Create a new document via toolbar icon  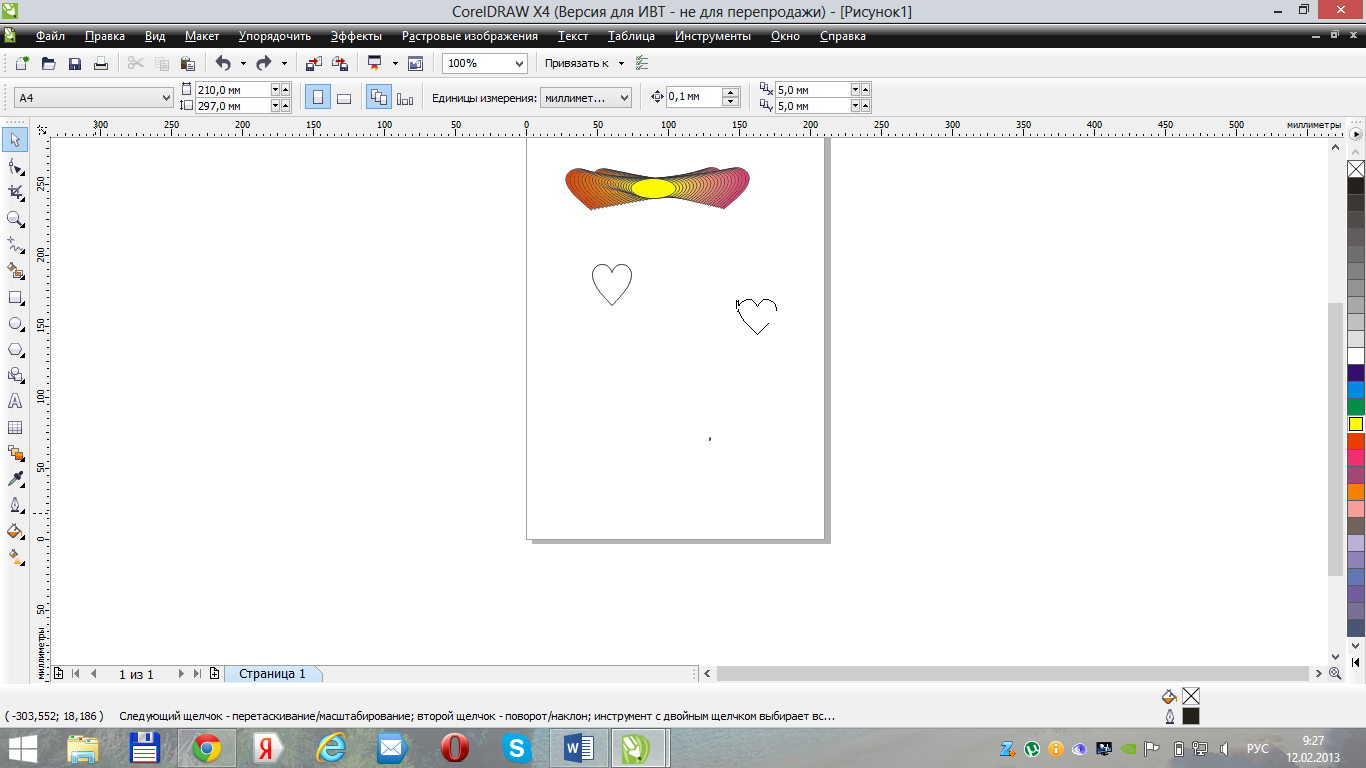[x=22, y=63]
